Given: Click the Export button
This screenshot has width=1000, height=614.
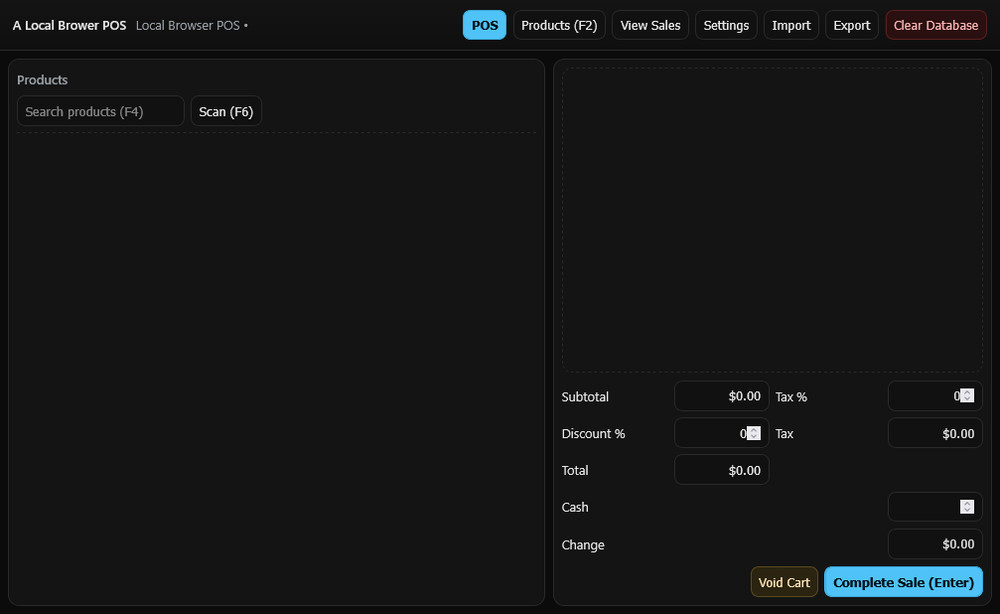Looking at the screenshot, I should 851,24.
